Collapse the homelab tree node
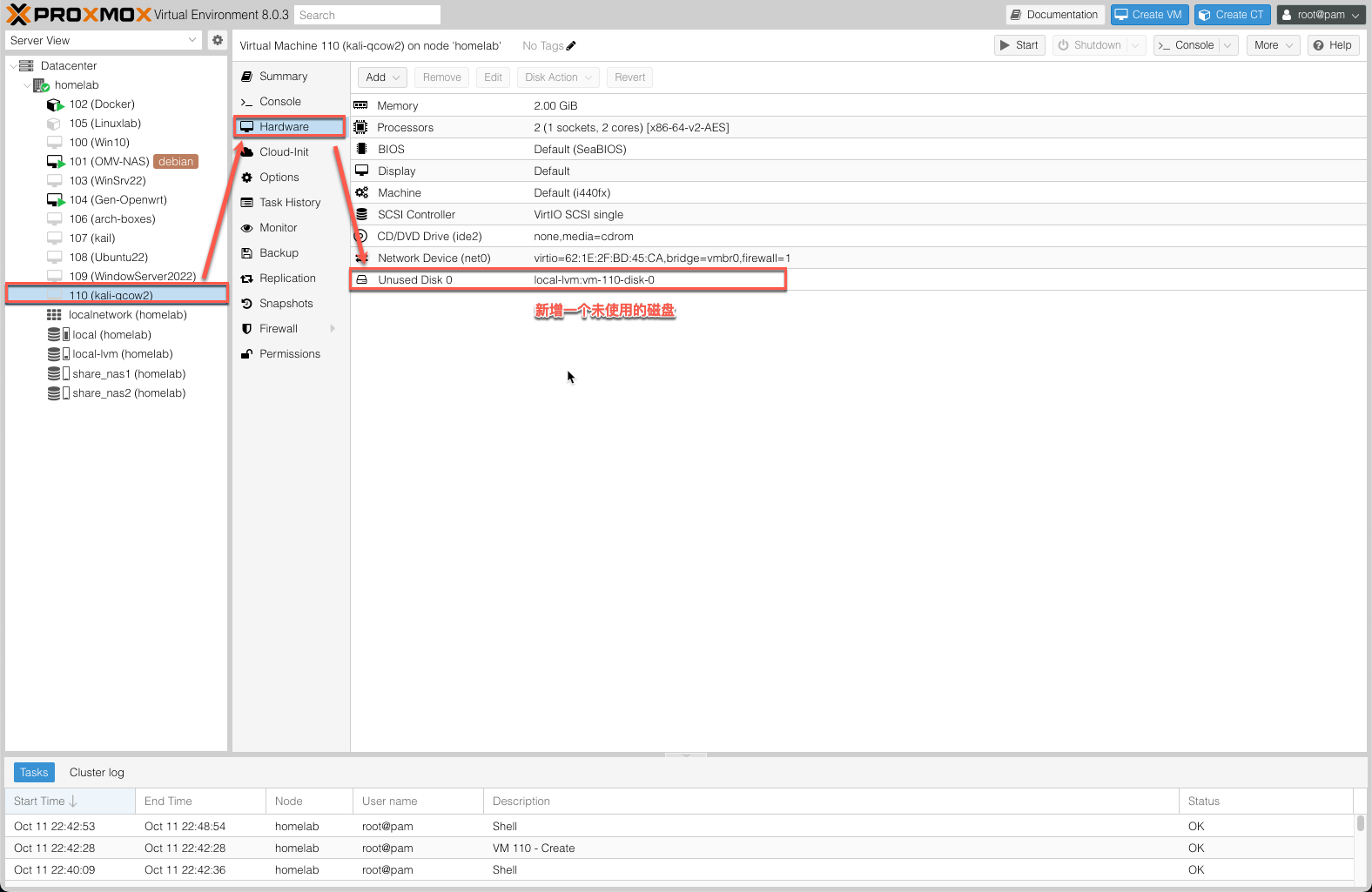 pyautogui.click(x=26, y=85)
